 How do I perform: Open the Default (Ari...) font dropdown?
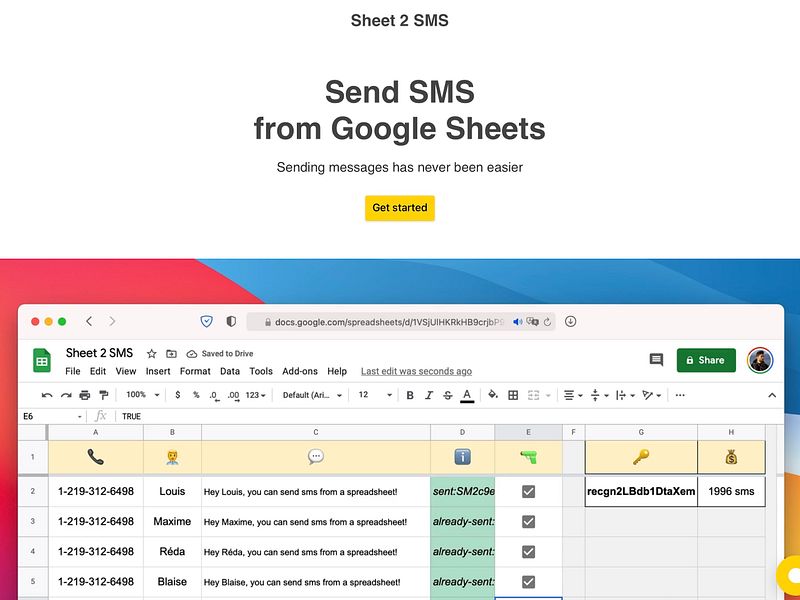(312, 395)
